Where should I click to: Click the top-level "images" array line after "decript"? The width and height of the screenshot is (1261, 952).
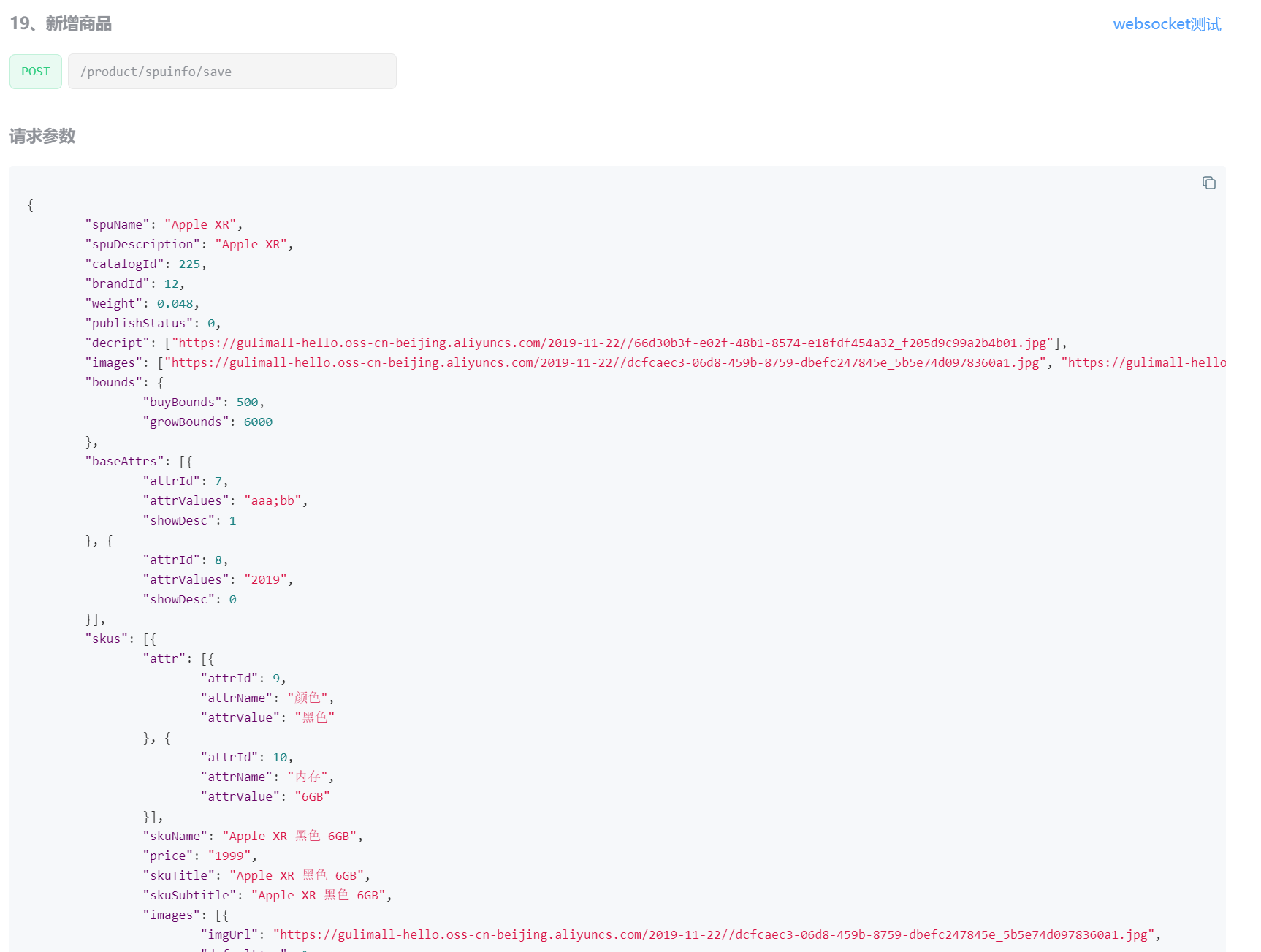tap(655, 363)
